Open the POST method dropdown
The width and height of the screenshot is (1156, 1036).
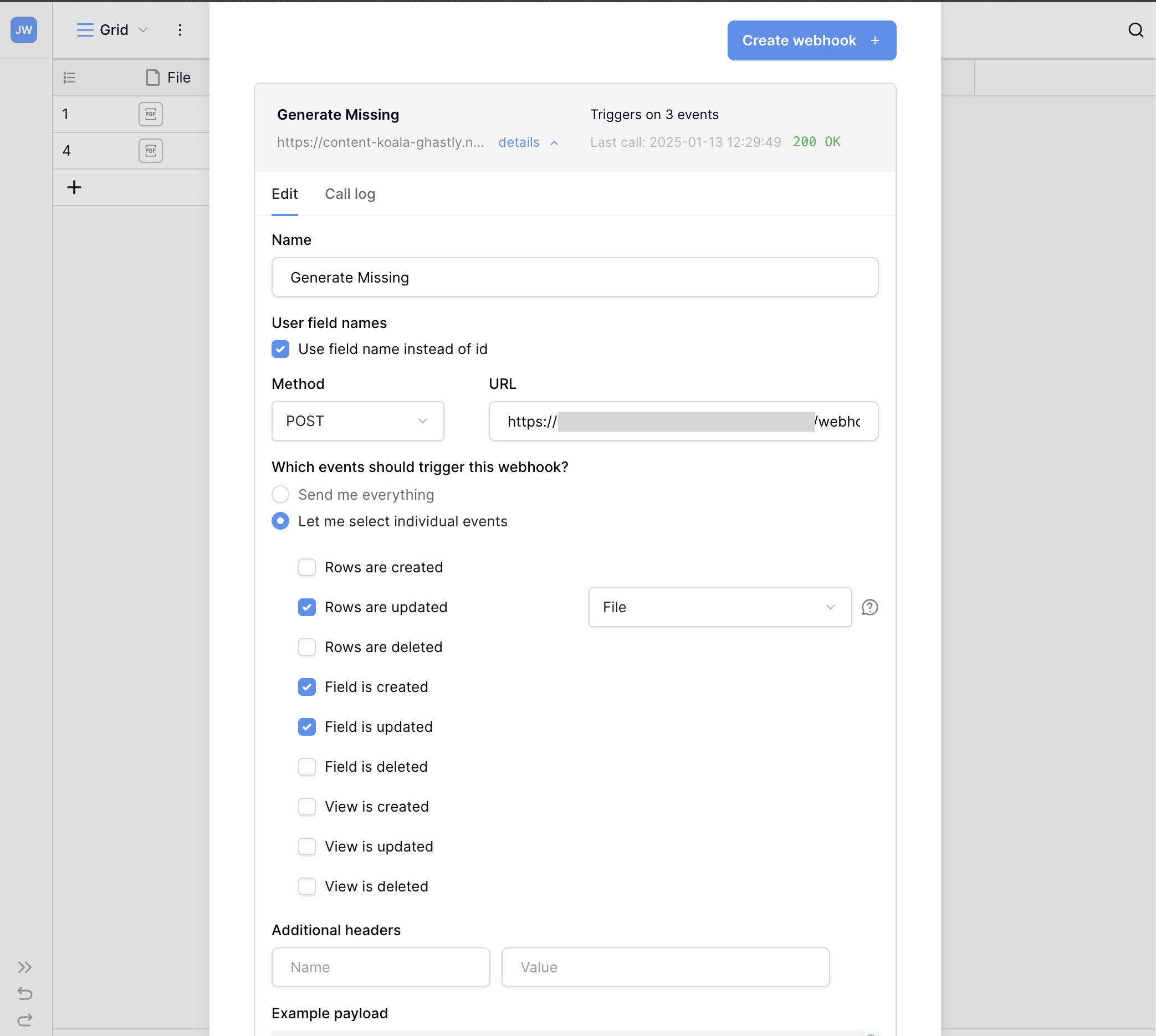(357, 420)
